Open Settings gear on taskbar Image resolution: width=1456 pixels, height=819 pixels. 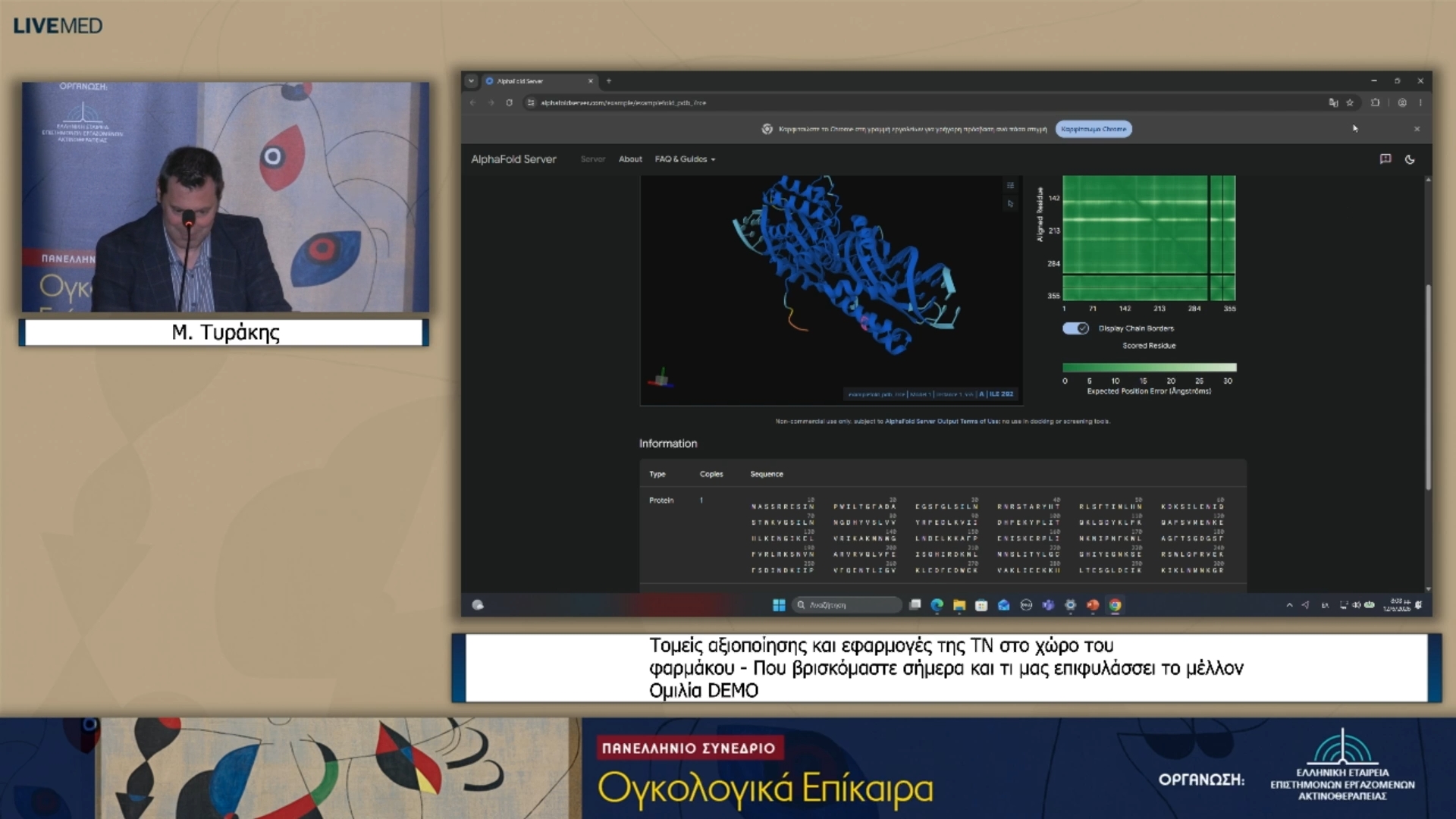[x=1070, y=605]
